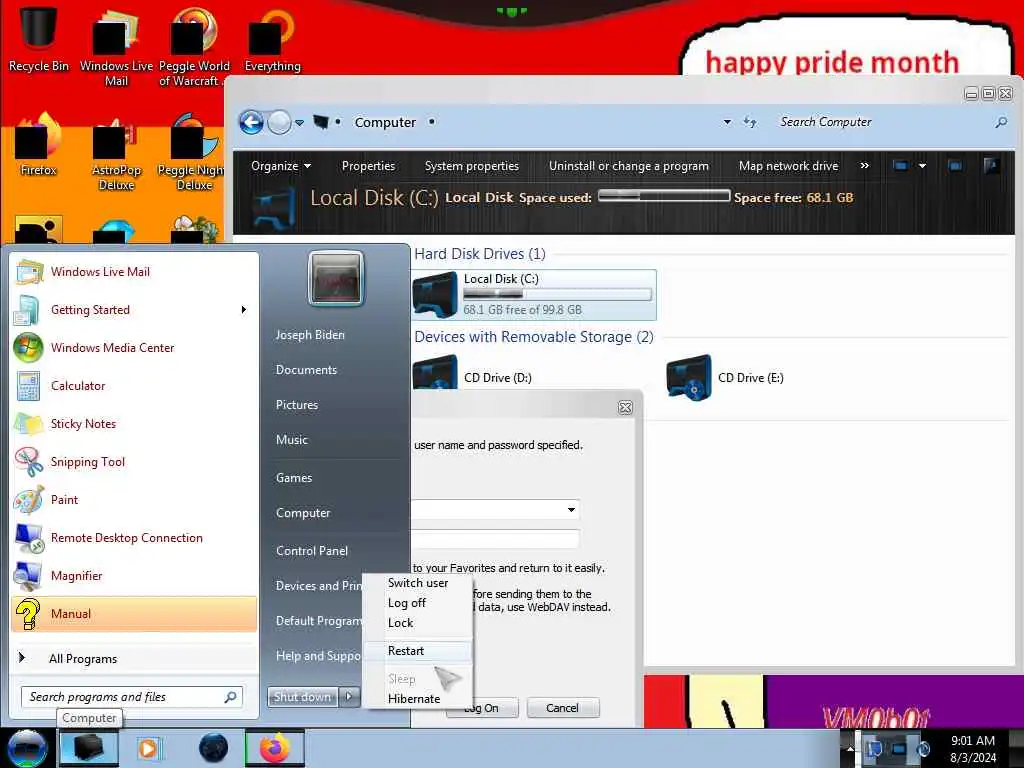Click Local Disk (C:) capacity bar

click(x=557, y=295)
